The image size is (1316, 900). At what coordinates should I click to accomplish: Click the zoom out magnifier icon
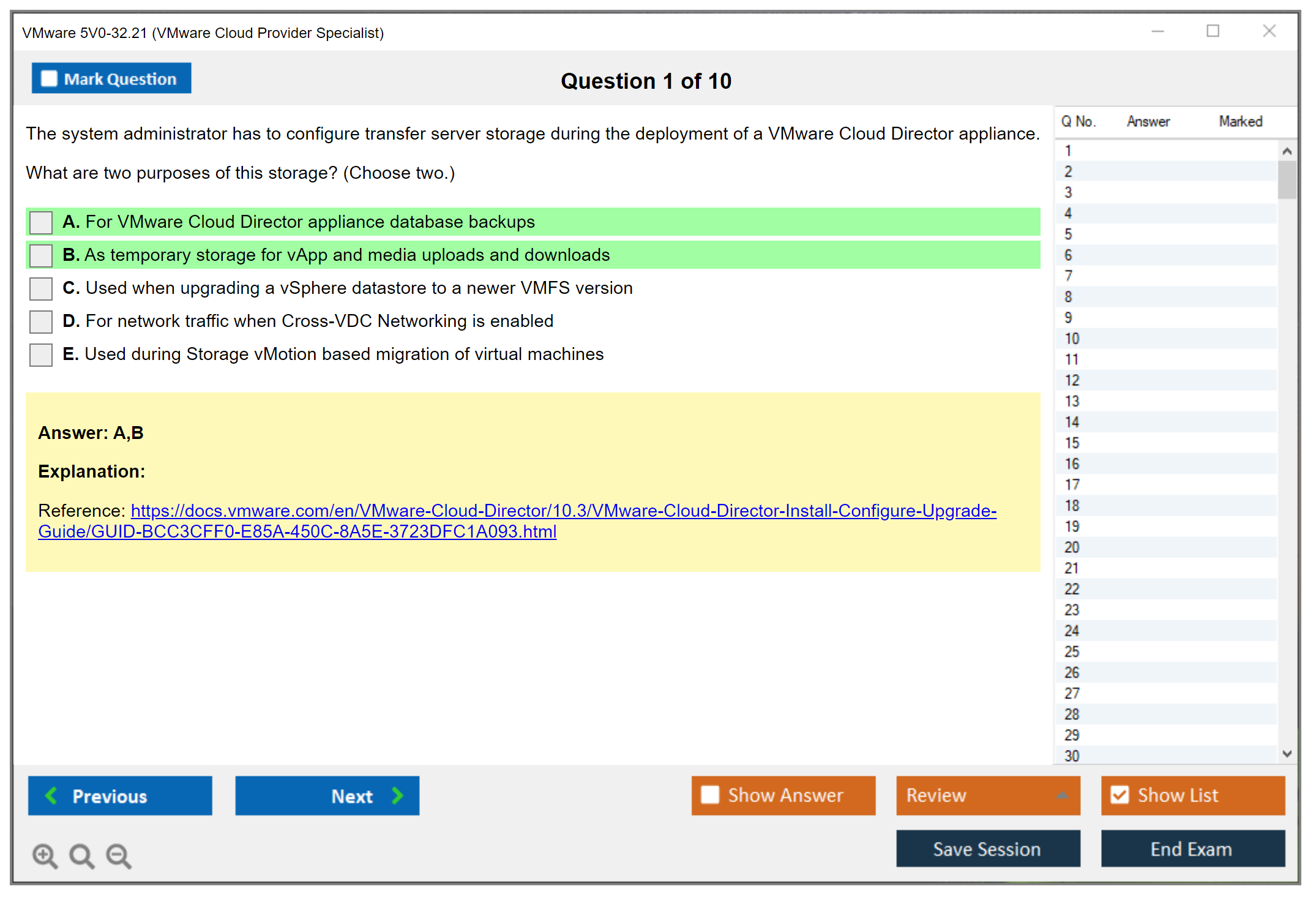pyautogui.click(x=118, y=855)
